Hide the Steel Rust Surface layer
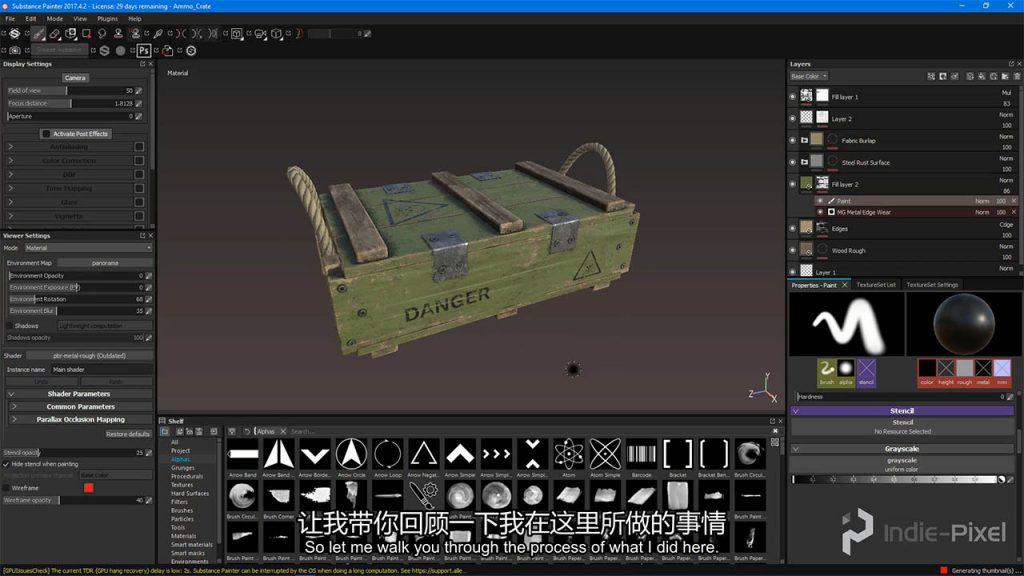The width and height of the screenshot is (1024, 576). pos(793,163)
